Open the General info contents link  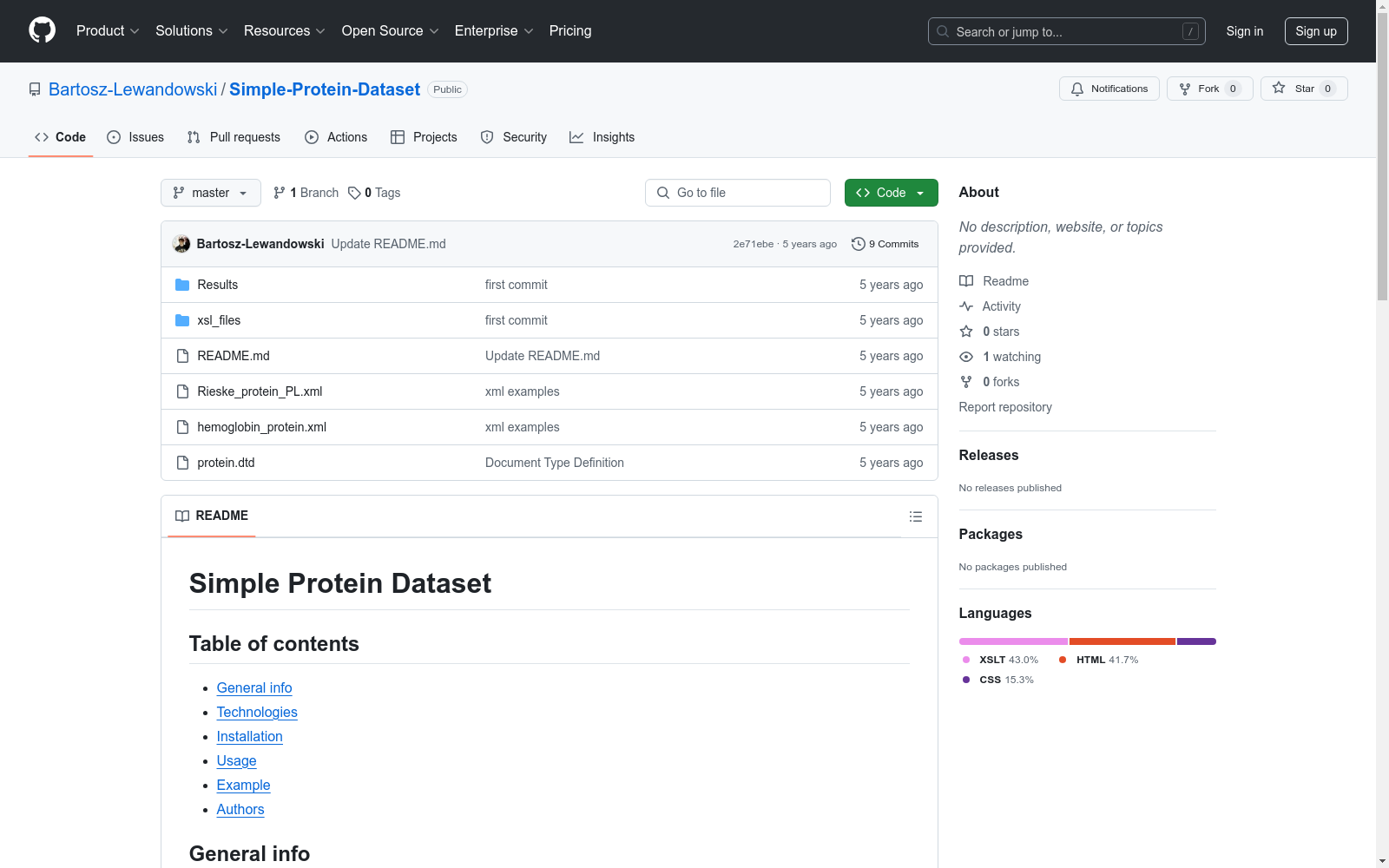(x=254, y=687)
